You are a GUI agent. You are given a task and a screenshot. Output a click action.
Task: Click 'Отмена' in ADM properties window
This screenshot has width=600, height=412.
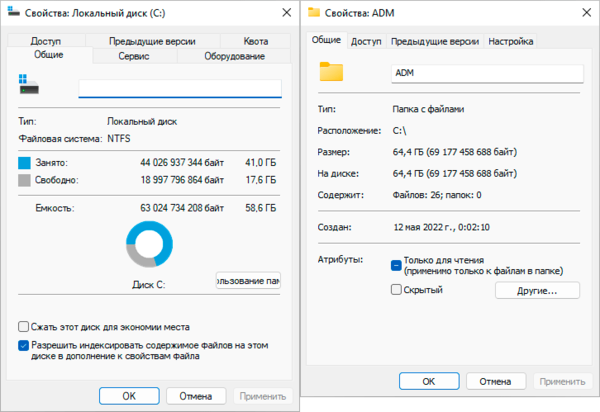(496, 381)
